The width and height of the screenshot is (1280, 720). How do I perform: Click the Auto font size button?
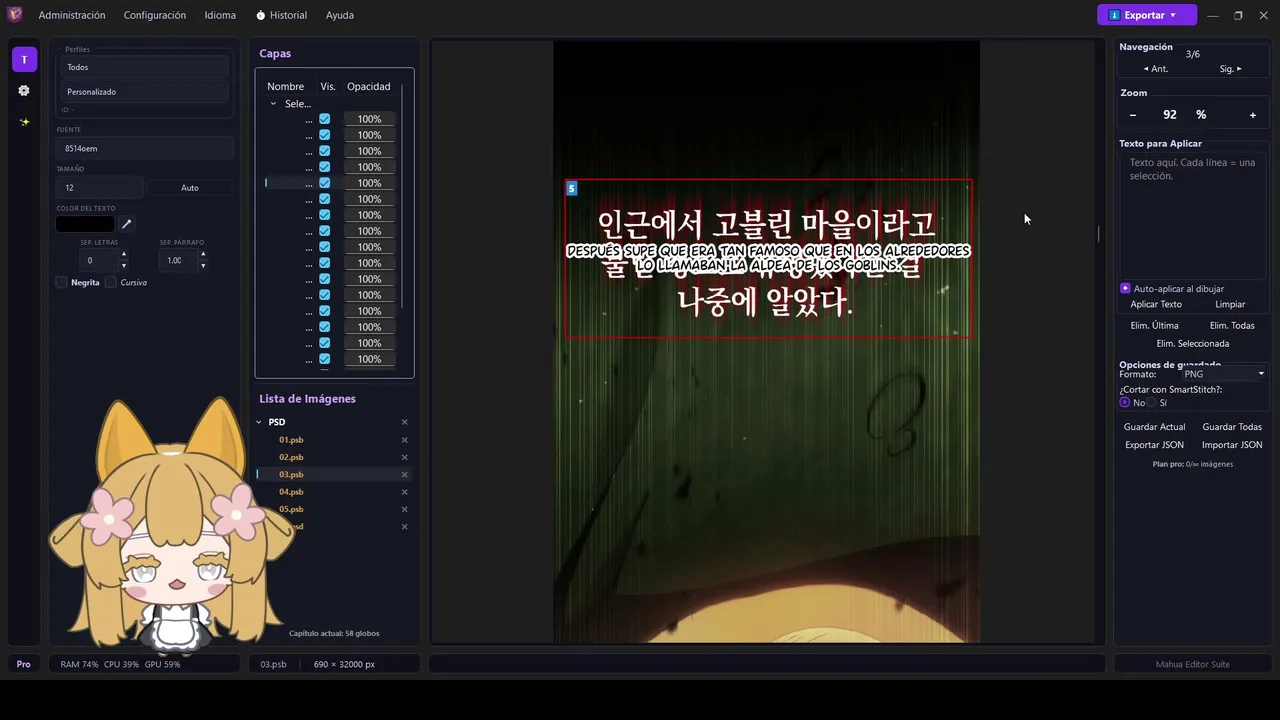point(190,188)
